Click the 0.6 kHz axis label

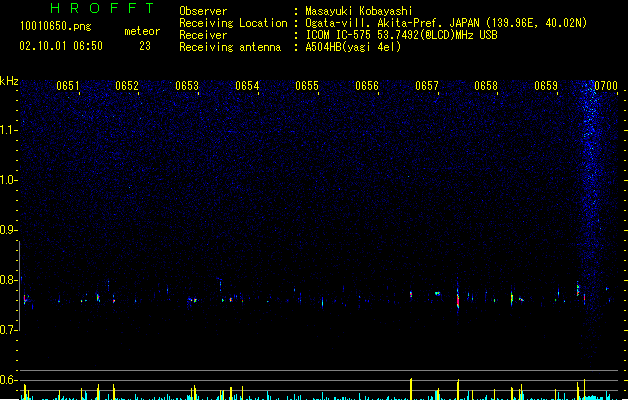pos(9,380)
